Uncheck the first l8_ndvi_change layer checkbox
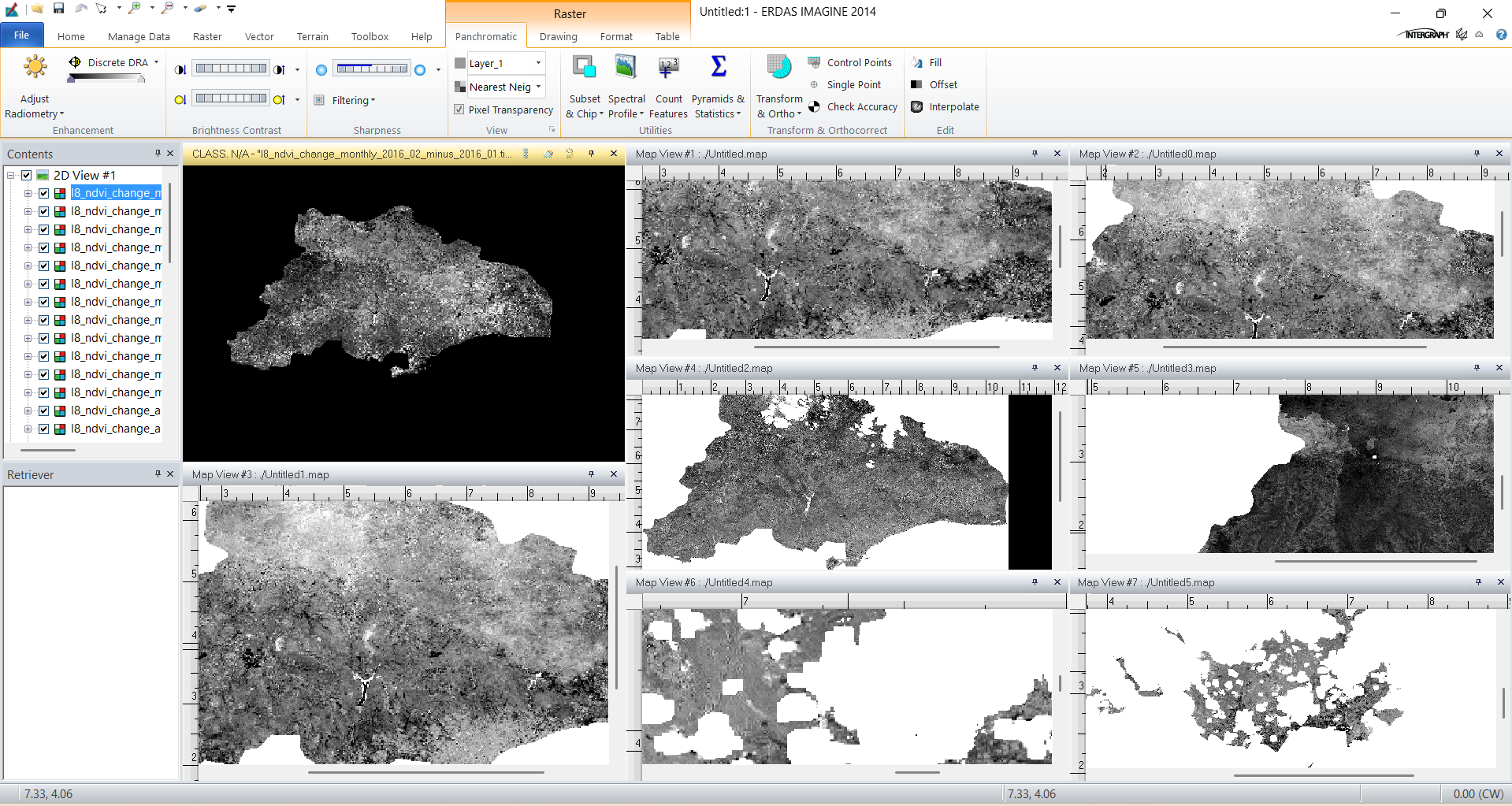This screenshot has width=1512, height=806. 44,193
